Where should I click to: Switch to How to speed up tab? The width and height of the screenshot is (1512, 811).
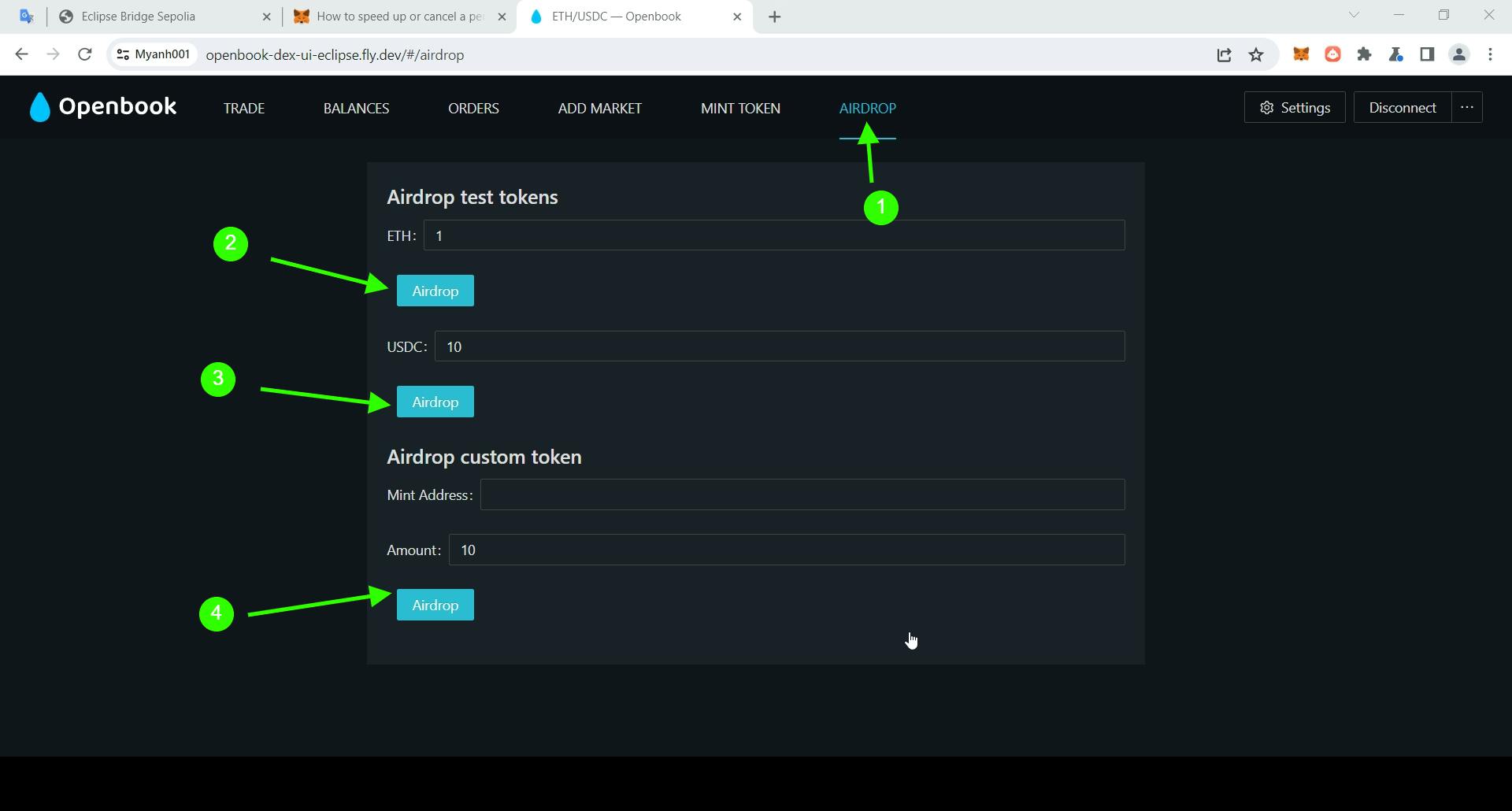[x=398, y=17]
